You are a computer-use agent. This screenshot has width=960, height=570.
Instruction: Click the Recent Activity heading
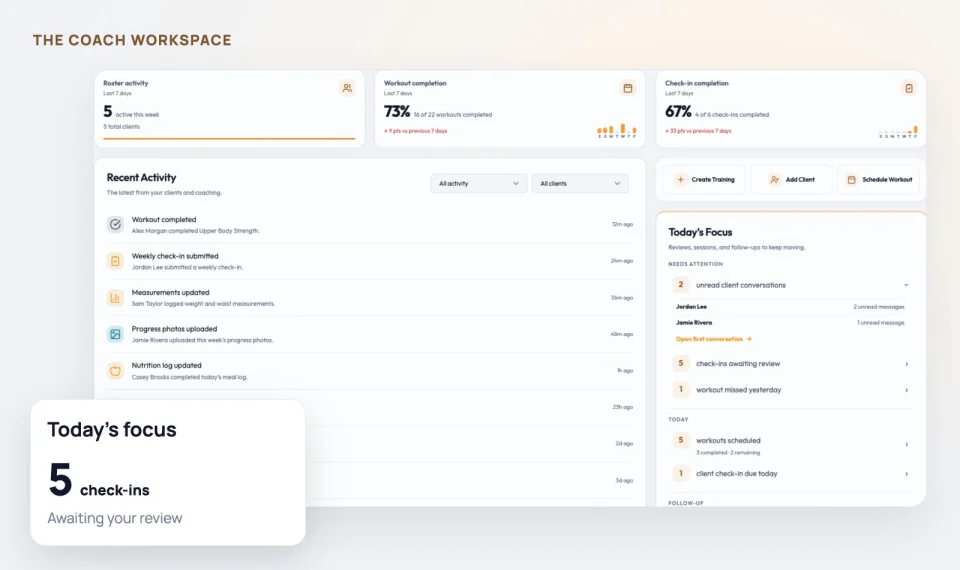(x=141, y=178)
